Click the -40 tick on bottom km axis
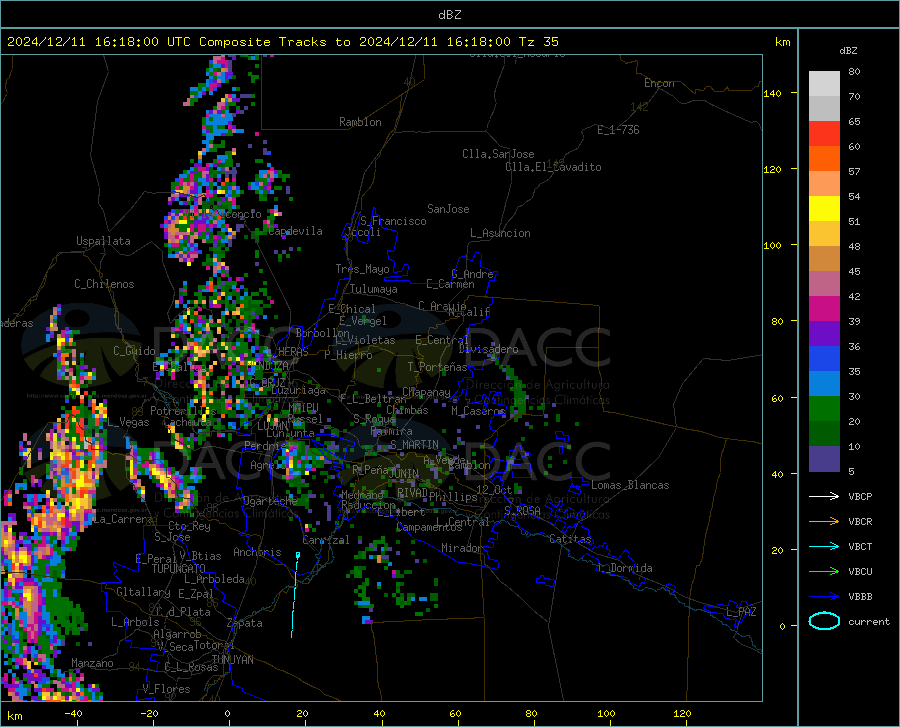Screen dimensions: 900x727 (73, 713)
